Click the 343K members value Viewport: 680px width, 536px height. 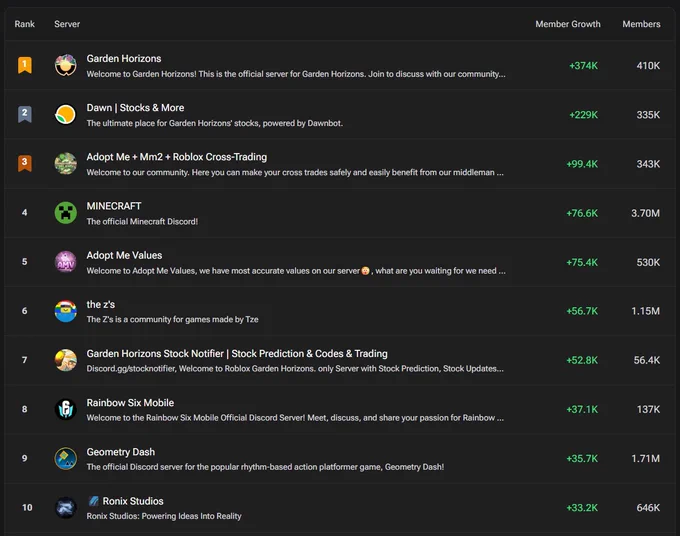pyautogui.click(x=648, y=164)
